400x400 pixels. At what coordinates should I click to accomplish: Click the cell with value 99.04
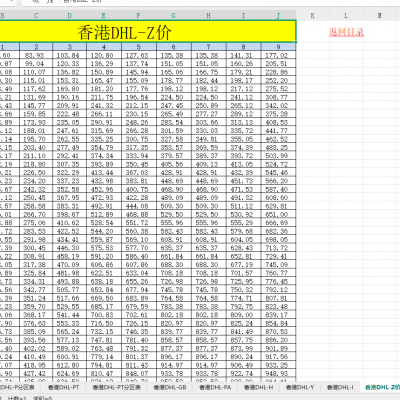36,64
